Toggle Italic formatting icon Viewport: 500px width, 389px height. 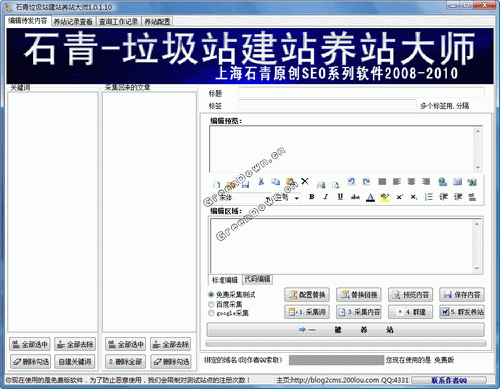point(326,197)
